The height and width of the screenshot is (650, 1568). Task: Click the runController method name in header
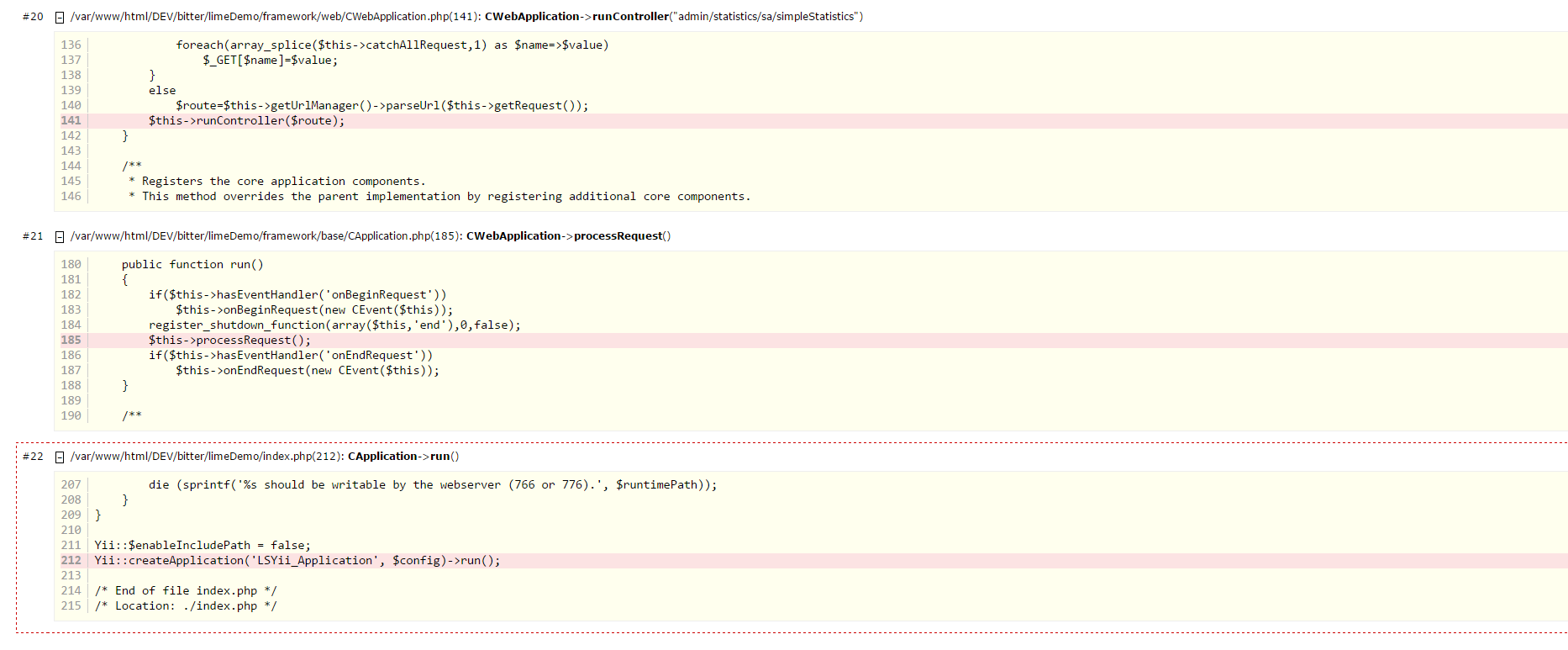click(x=630, y=17)
